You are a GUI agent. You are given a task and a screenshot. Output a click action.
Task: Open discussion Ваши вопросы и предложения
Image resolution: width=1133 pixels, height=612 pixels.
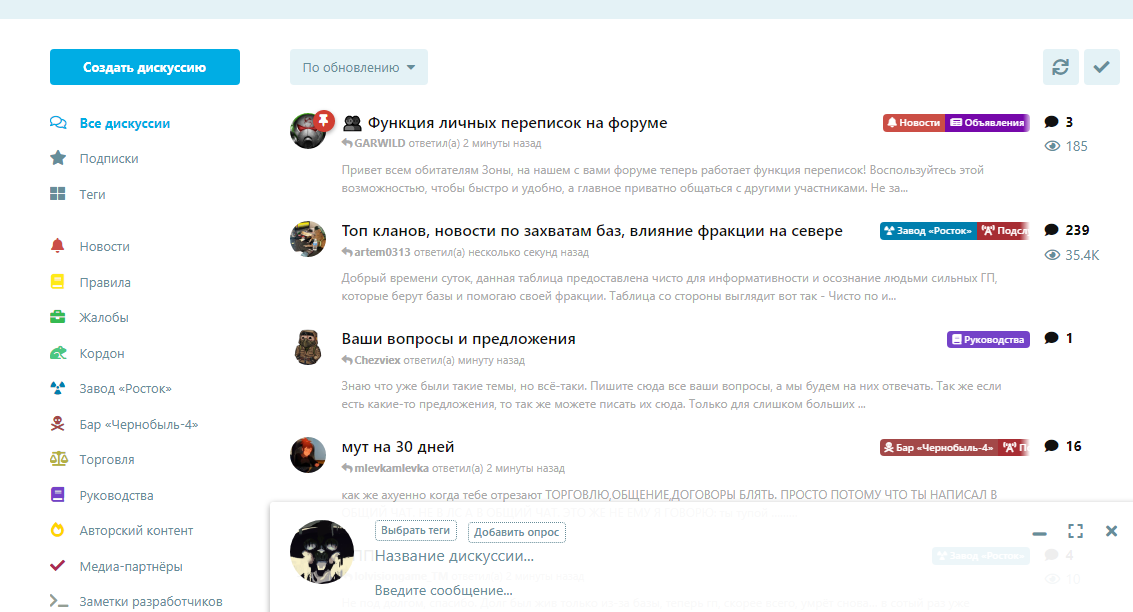[x=458, y=338]
